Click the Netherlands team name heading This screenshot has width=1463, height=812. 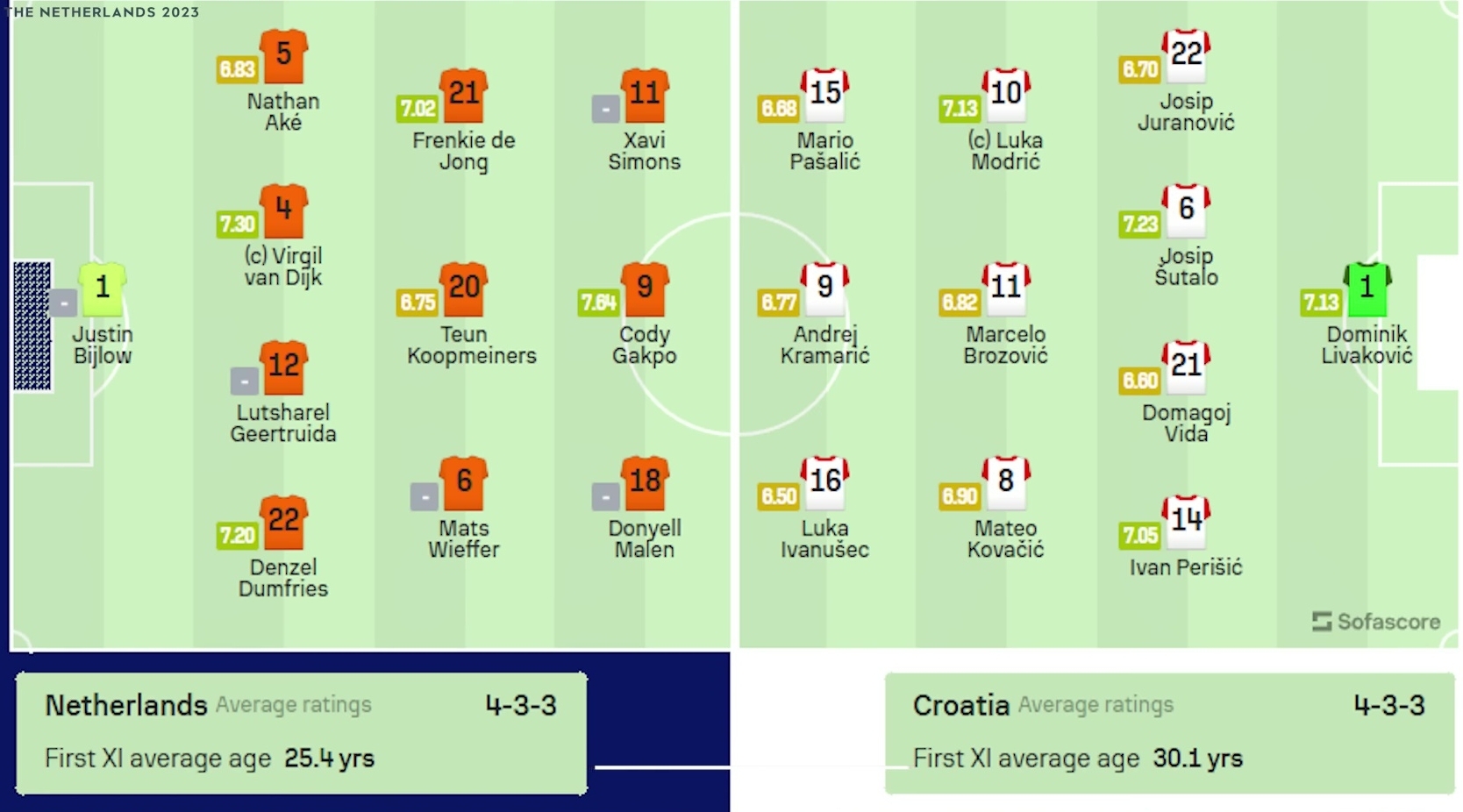point(126,705)
